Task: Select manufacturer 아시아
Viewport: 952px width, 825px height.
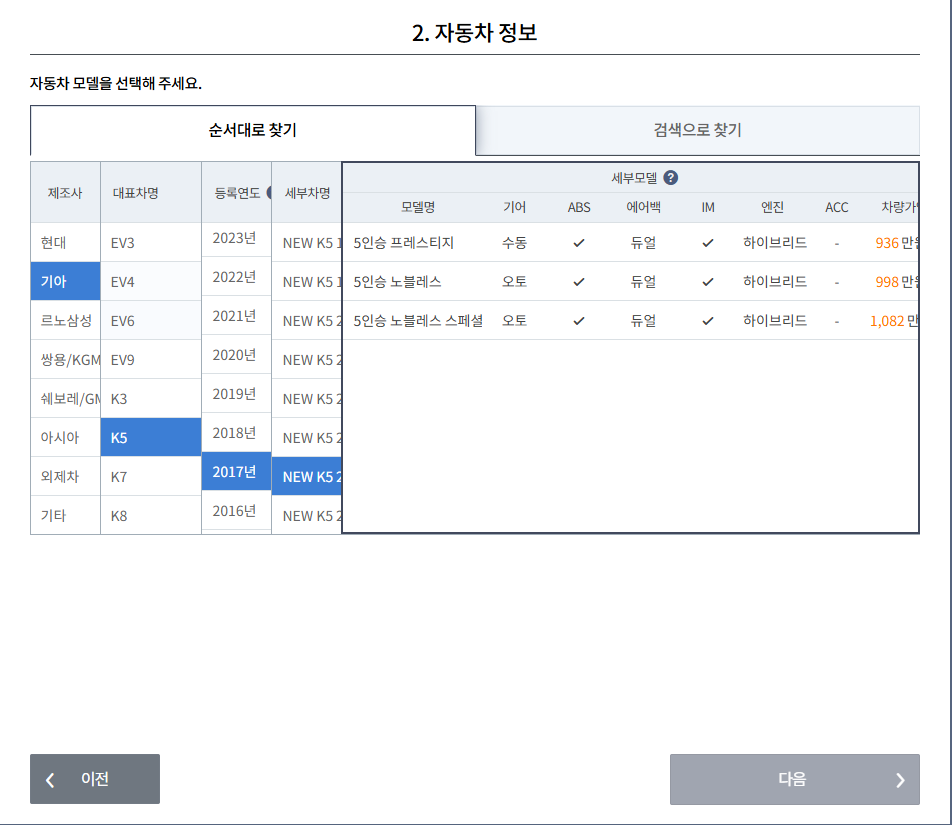Action: [66, 437]
